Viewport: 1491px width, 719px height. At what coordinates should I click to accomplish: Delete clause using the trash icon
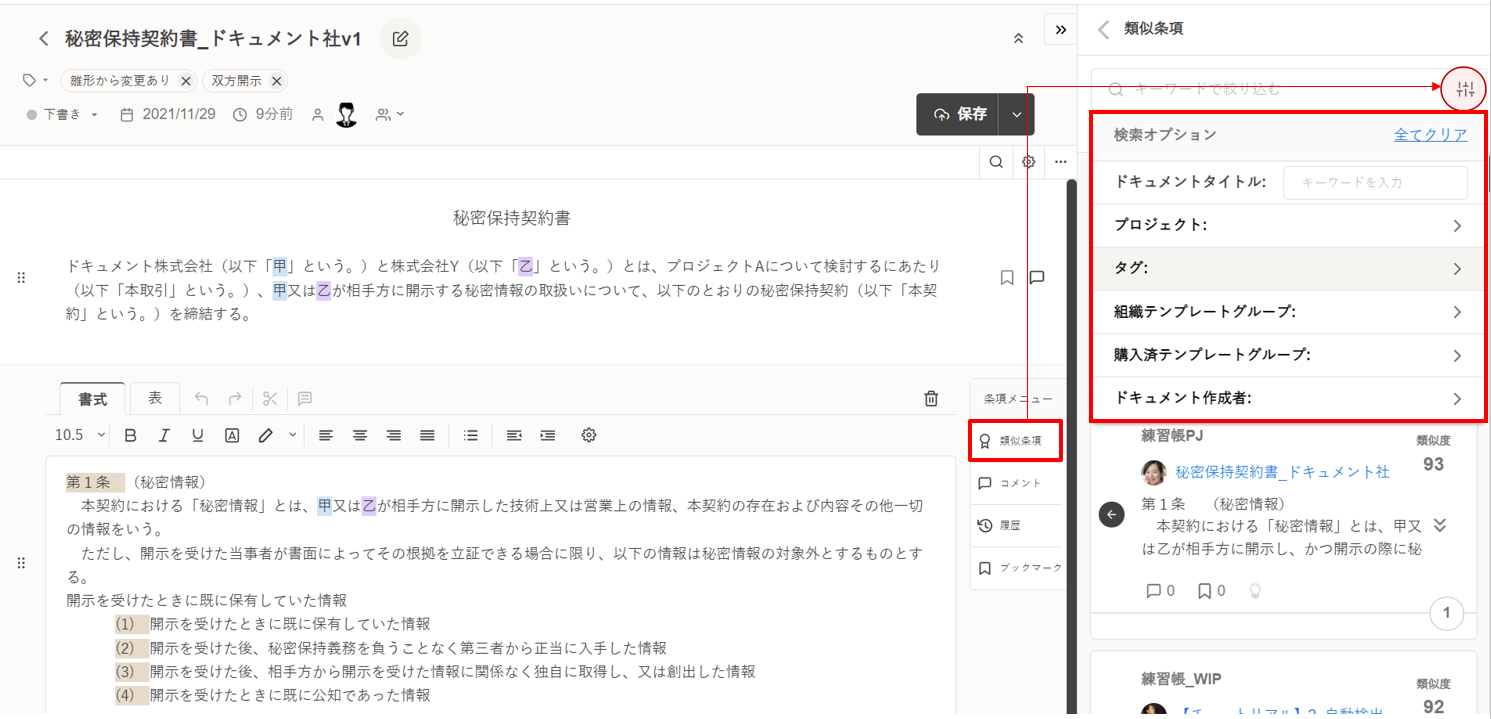coord(931,399)
